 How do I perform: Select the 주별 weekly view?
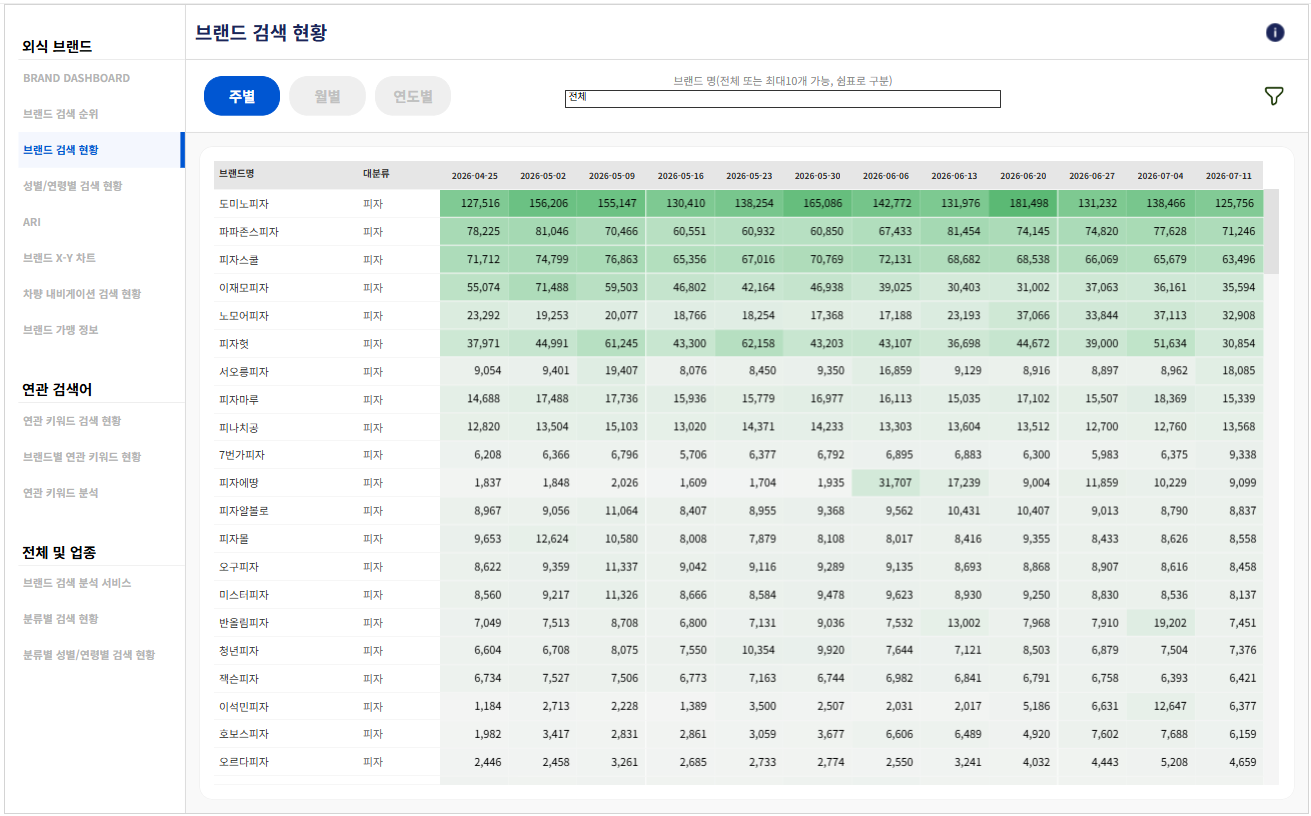point(242,96)
